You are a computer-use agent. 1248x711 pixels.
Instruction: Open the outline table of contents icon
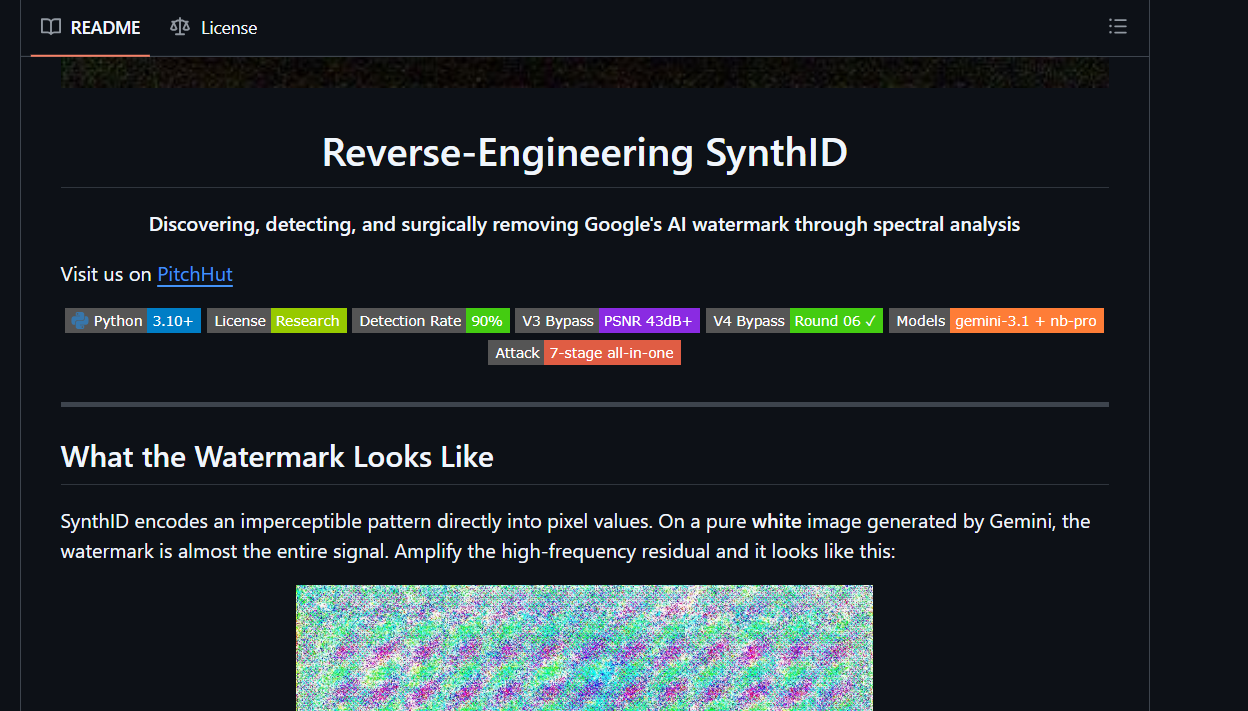tap(1118, 27)
